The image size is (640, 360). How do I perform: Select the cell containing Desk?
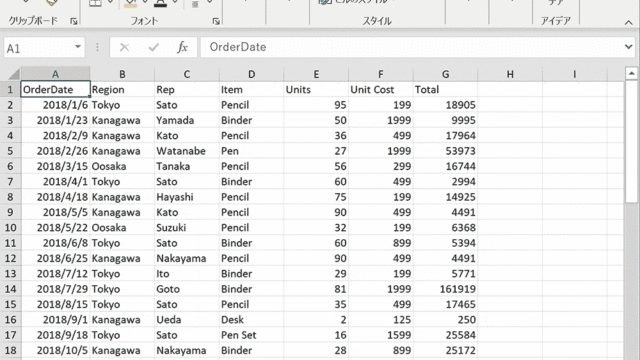[x=251, y=320]
